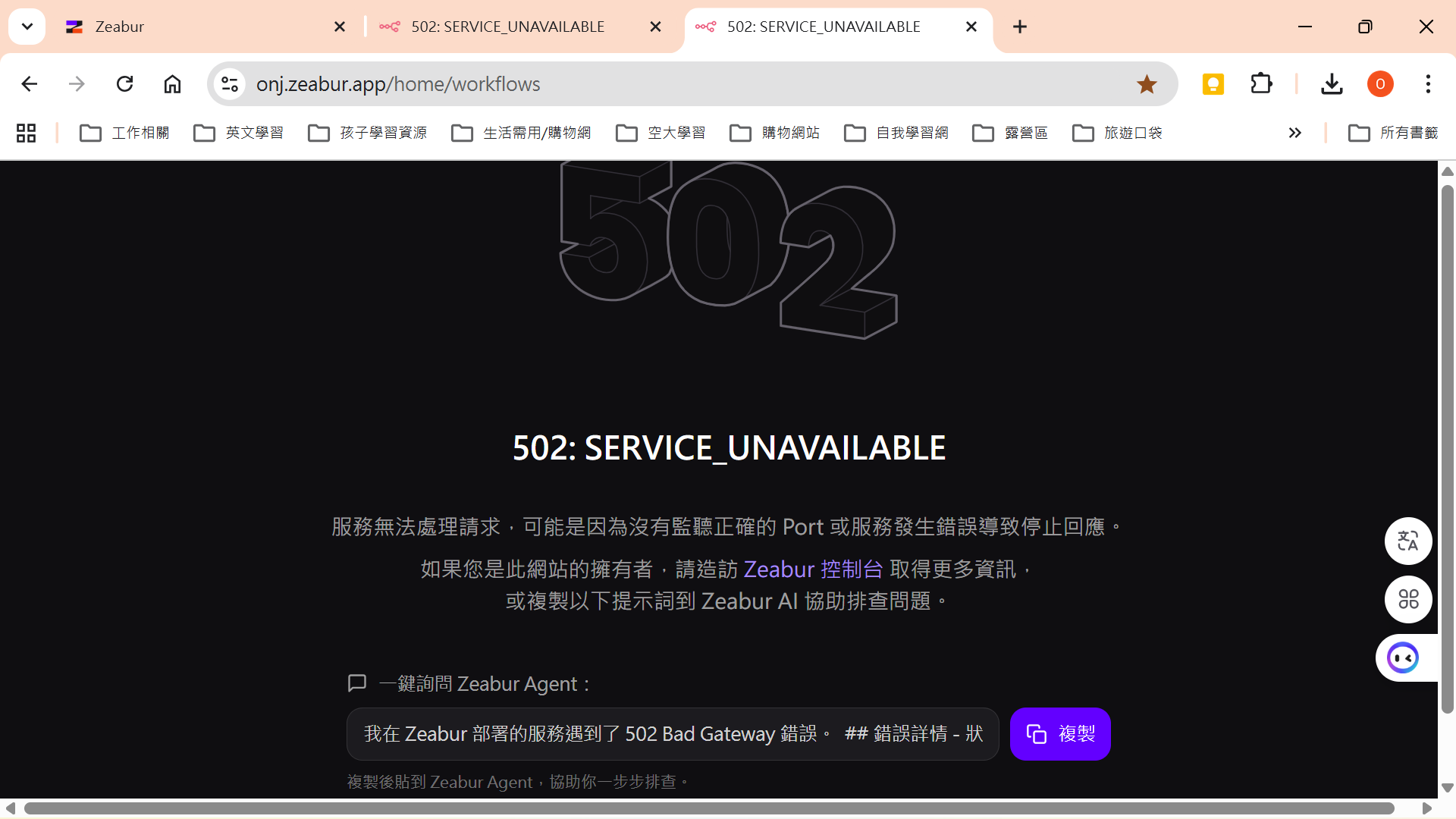Open the extensions puzzle icon

[1261, 83]
